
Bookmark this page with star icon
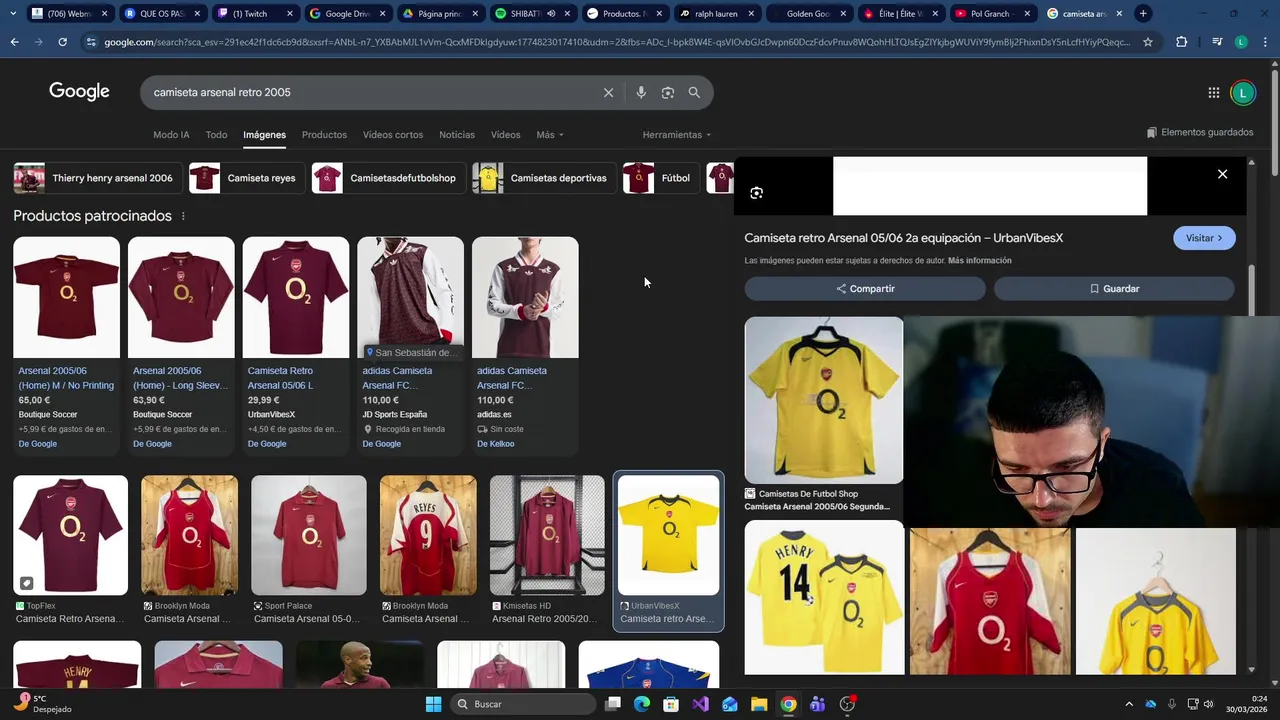pyautogui.click(x=1148, y=42)
